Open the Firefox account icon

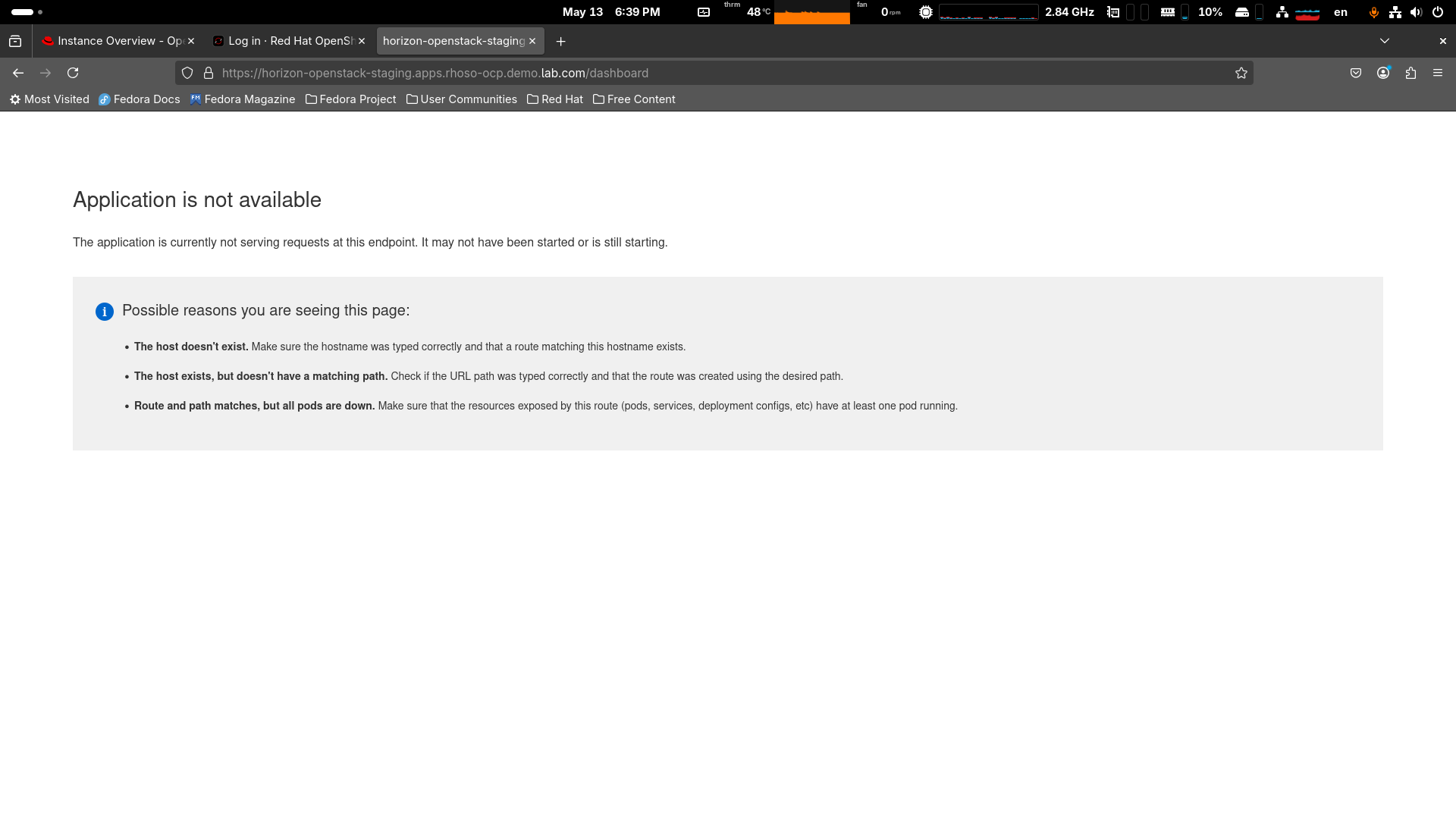[1382, 73]
